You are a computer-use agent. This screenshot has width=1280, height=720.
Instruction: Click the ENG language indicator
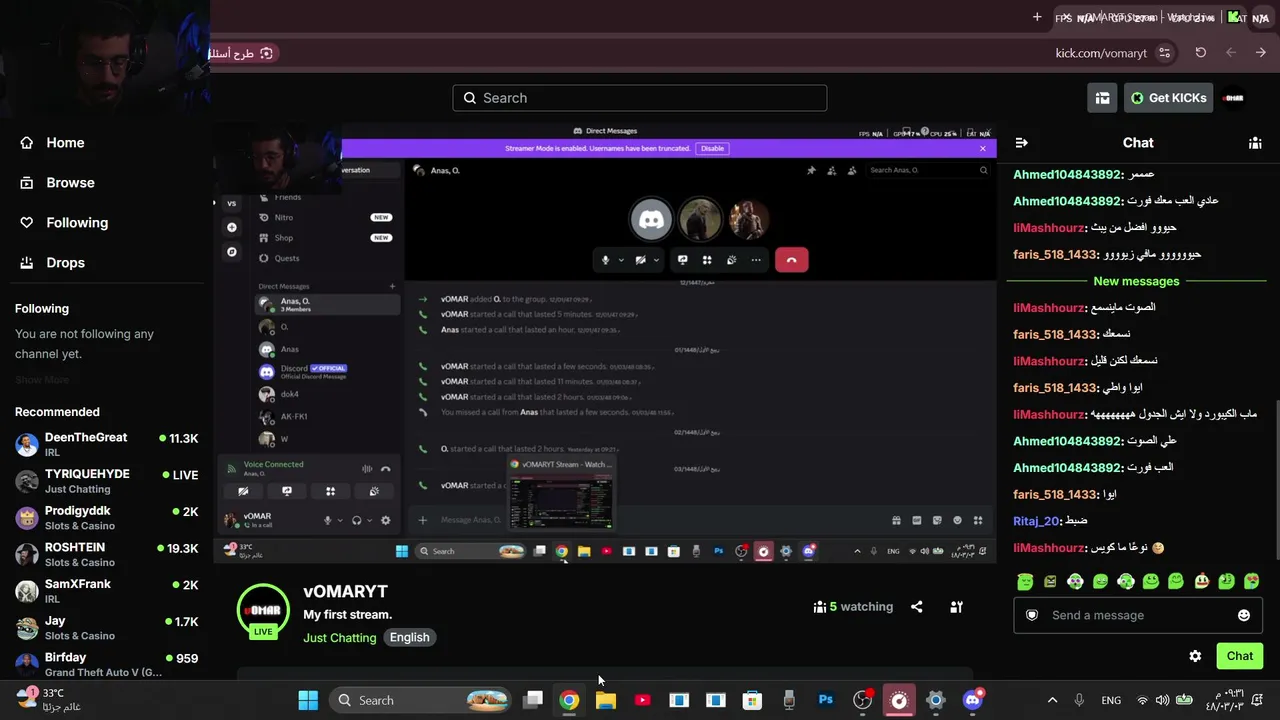point(1111,700)
